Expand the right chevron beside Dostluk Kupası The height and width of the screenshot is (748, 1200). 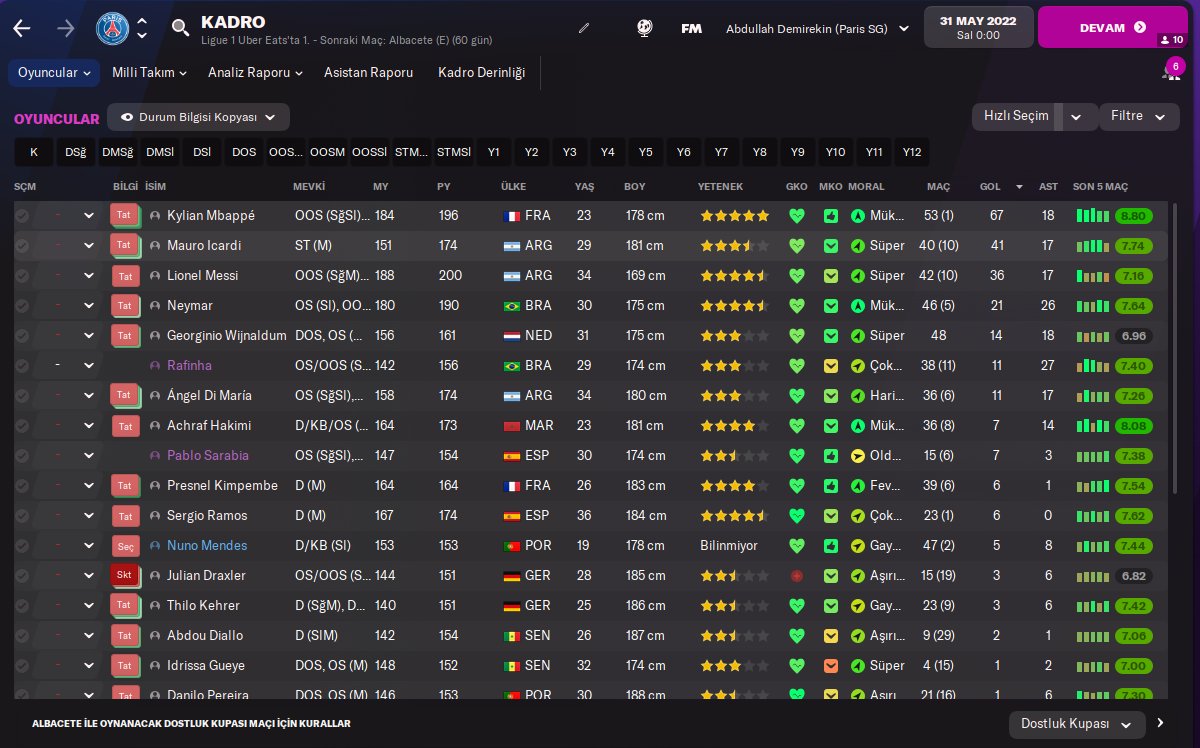[1160, 723]
